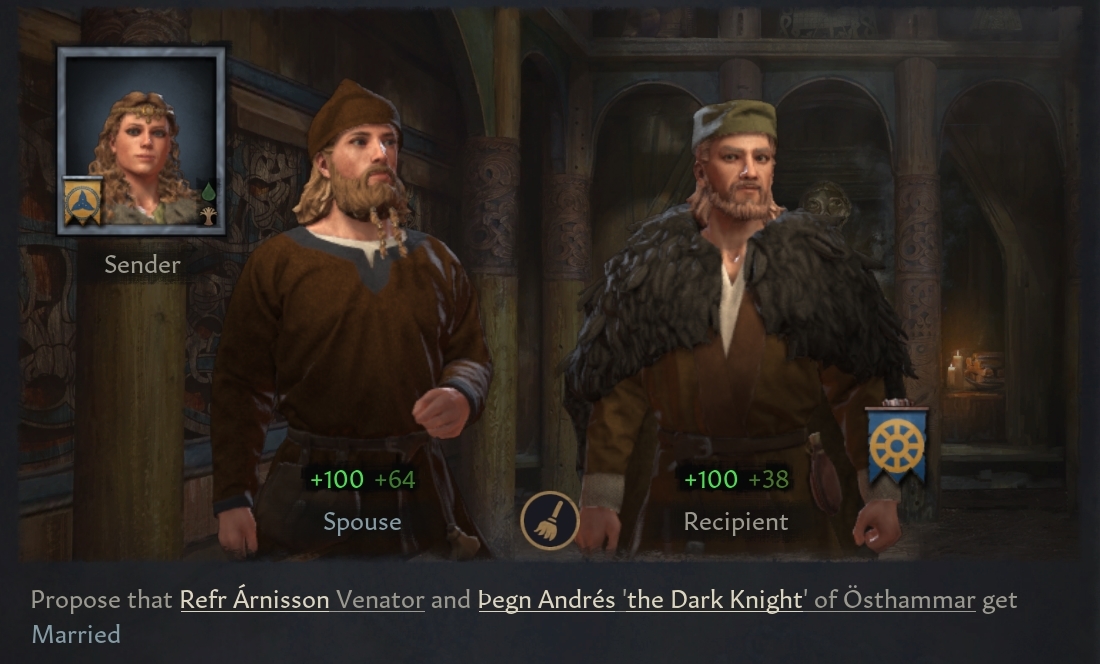1100x664 pixels.
Task: Click the +100 opinion value above Recipient
Action: 711,480
